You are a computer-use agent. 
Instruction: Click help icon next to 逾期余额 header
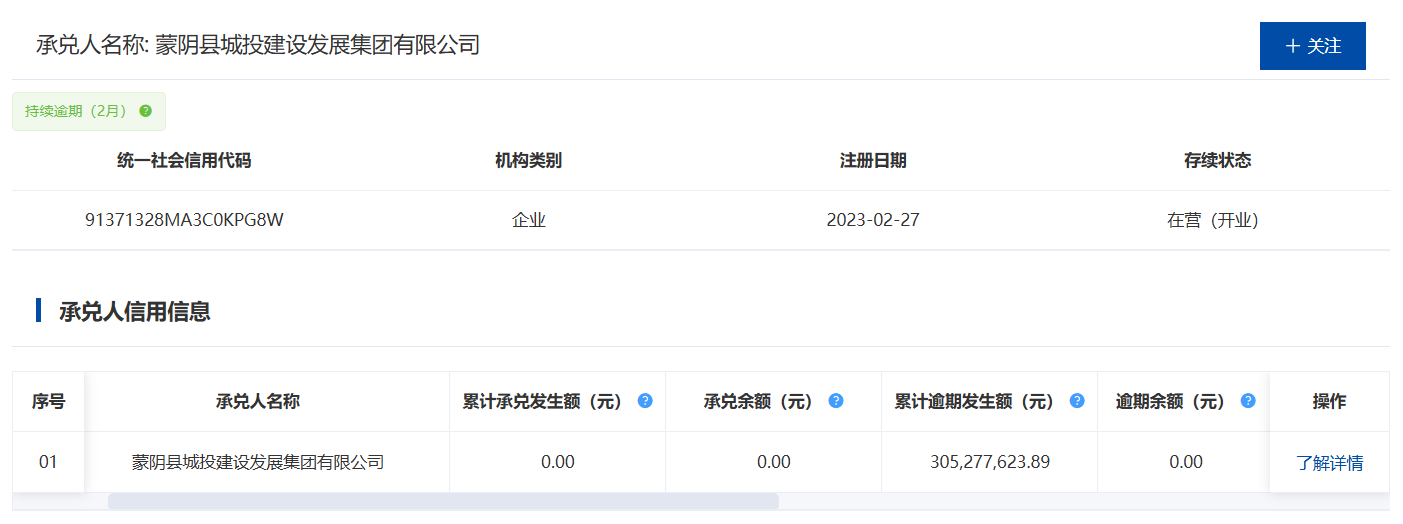[x=1248, y=401]
